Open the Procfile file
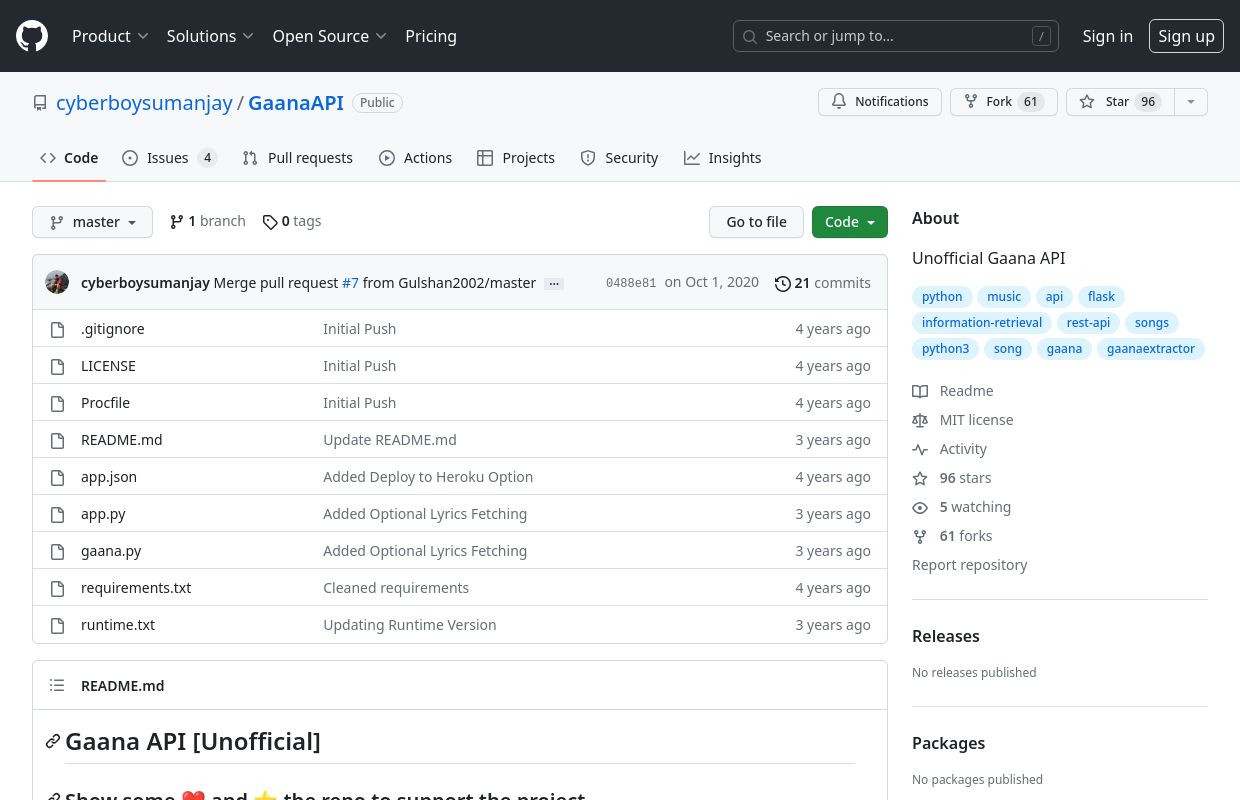Screen dimensions: 1240x800 [105, 403]
